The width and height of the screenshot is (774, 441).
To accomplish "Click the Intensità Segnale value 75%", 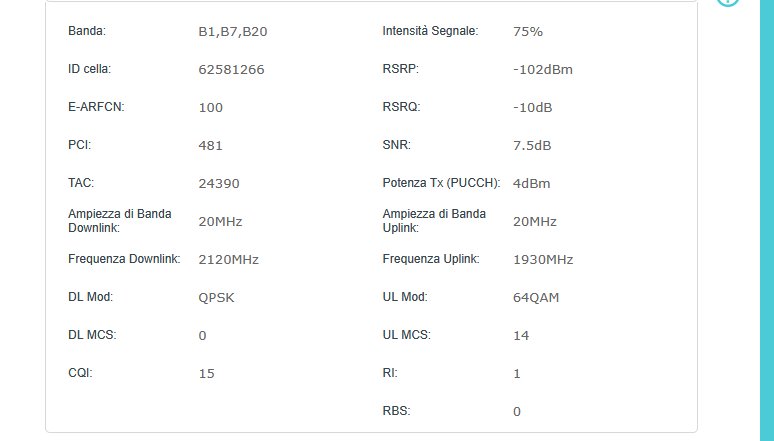I will click(x=527, y=31).
